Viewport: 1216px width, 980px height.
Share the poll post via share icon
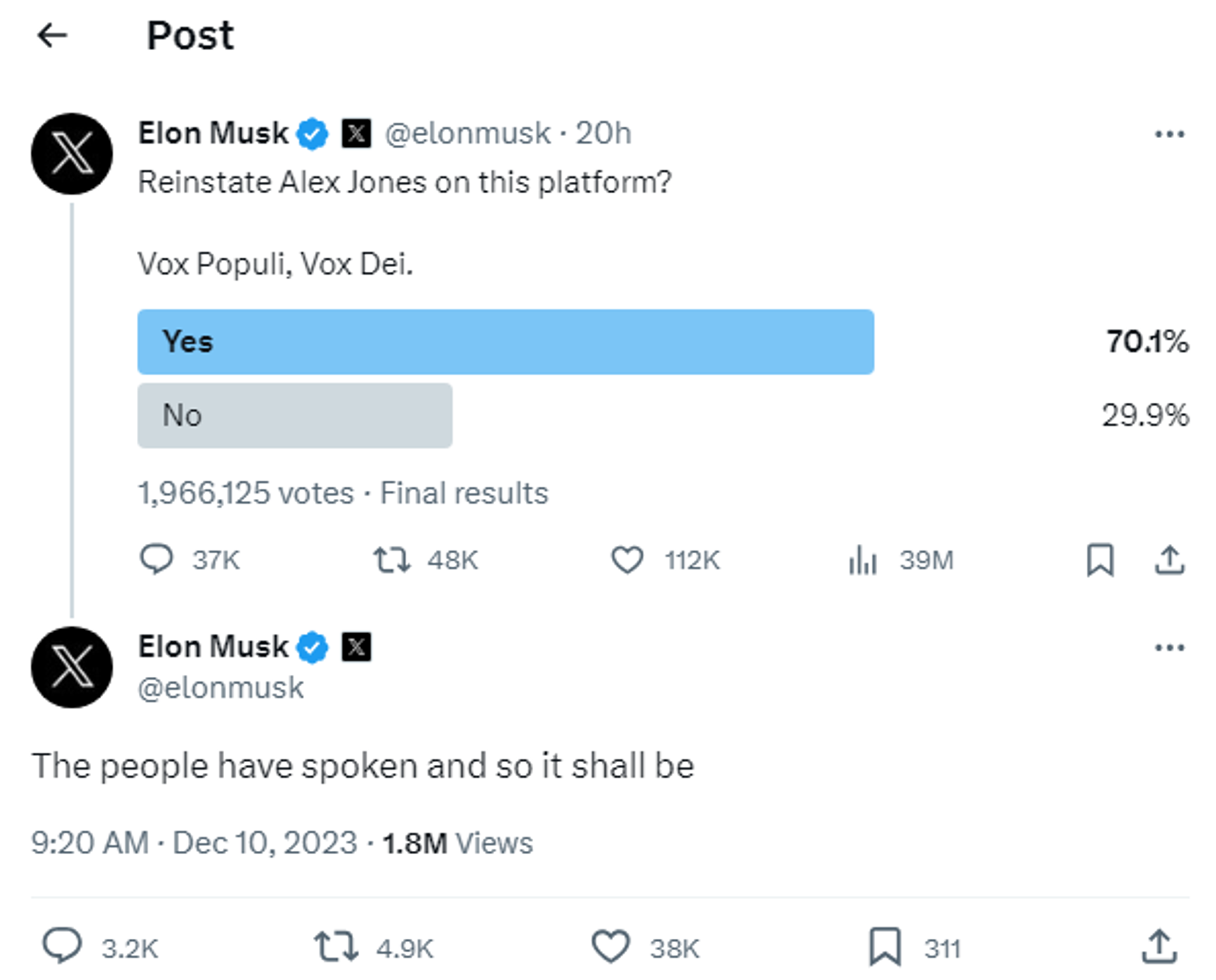tap(1169, 560)
